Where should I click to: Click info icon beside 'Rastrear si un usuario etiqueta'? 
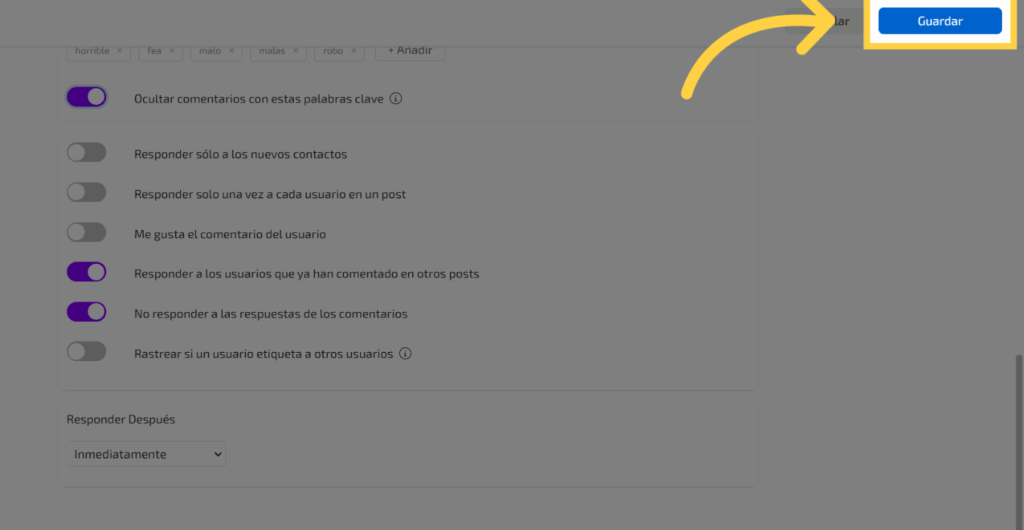tap(406, 354)
